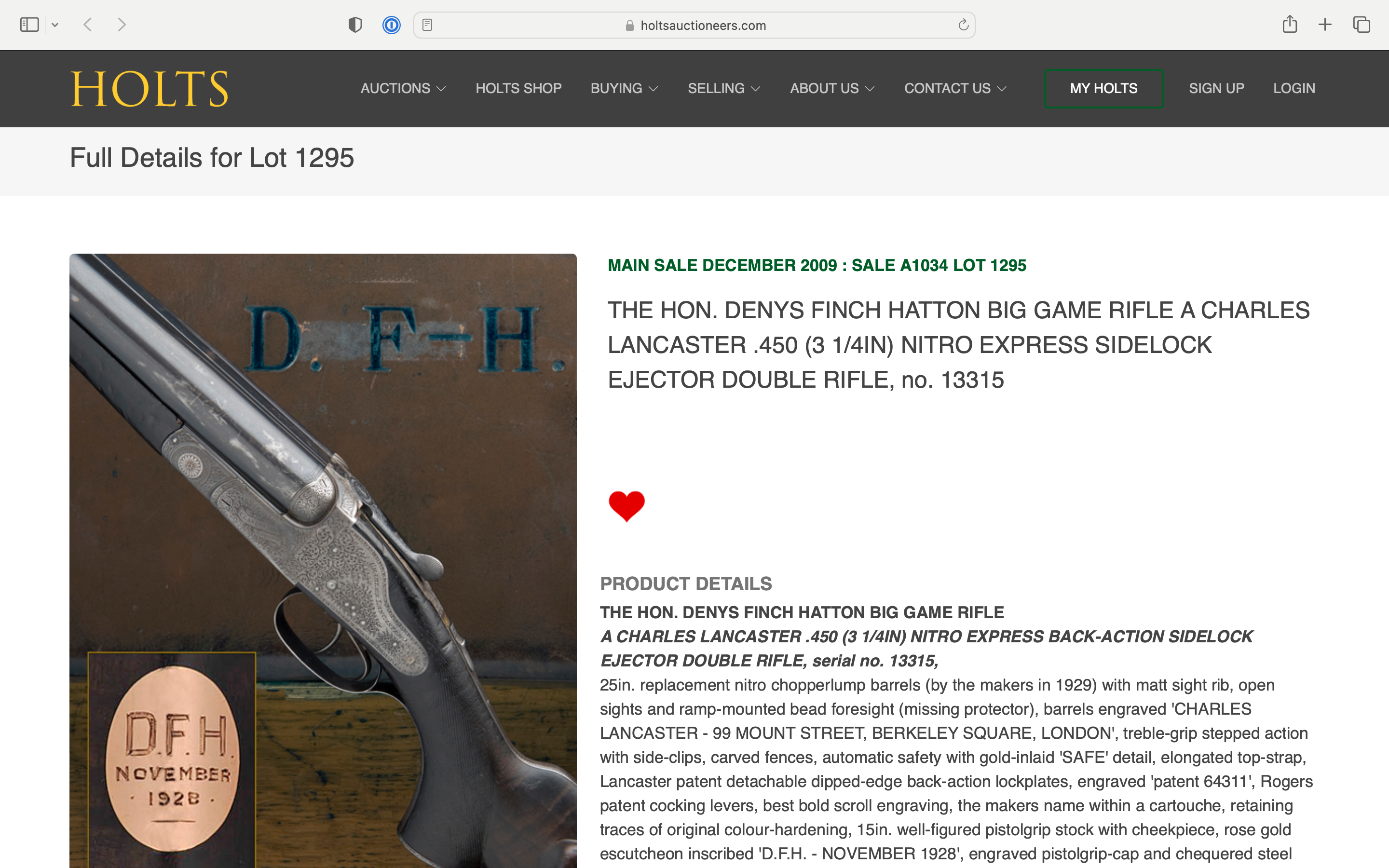Open a new tab with plus icon

coord(1325,25)
